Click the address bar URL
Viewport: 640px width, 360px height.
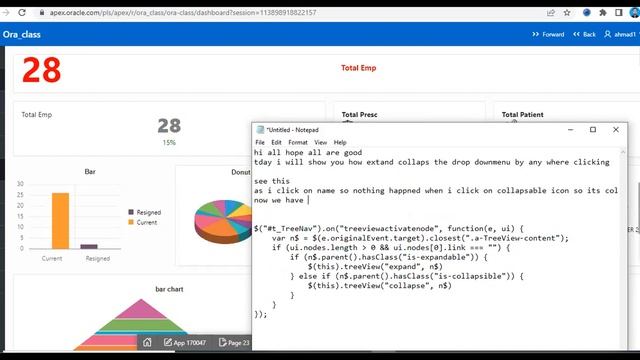183,13
